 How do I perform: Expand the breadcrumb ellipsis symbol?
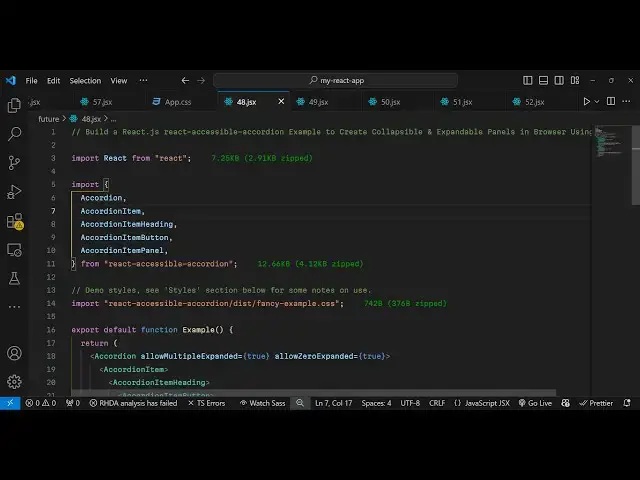pyautogui.click(x=113, y=119)
